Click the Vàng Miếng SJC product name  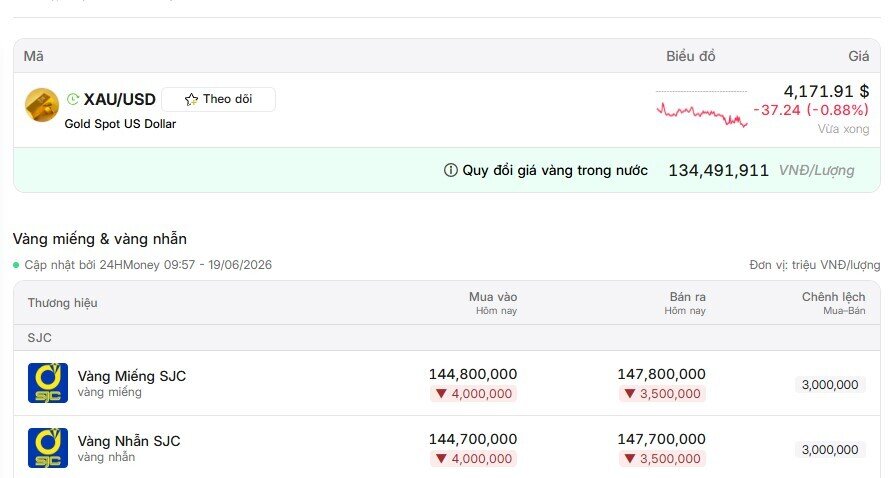click(132, 376)
